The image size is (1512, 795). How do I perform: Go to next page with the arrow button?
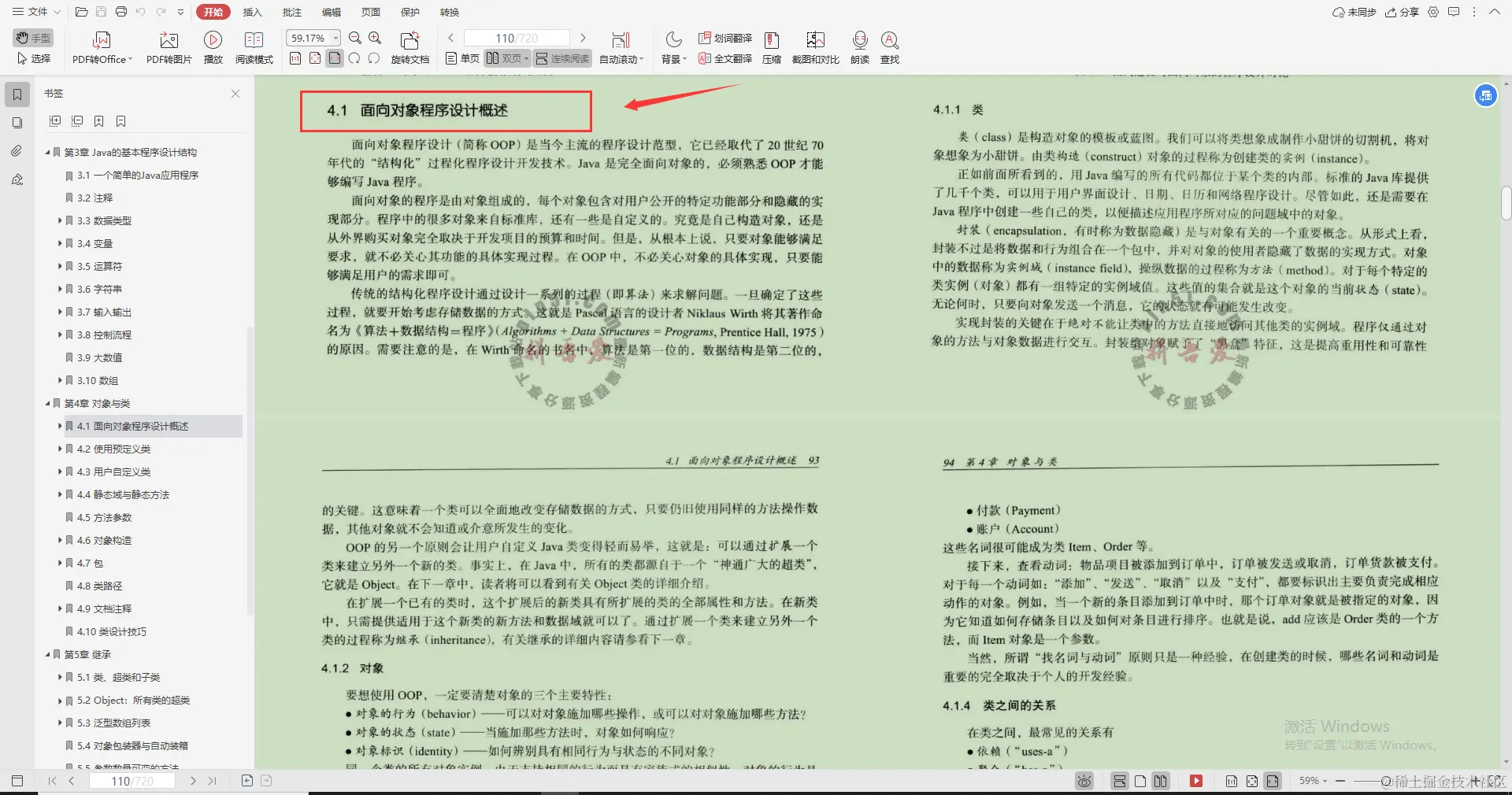click(x=584, y=37)
